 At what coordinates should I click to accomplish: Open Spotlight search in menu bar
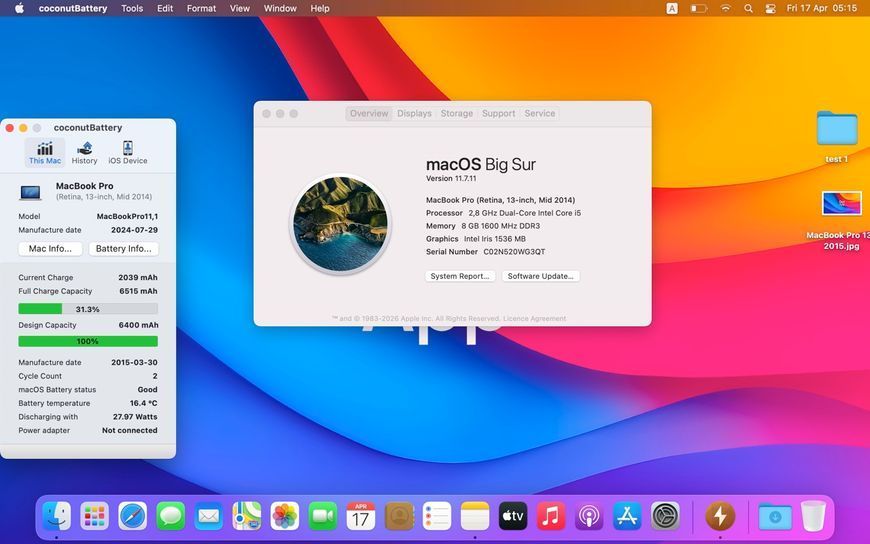click(x=748, y=8)
